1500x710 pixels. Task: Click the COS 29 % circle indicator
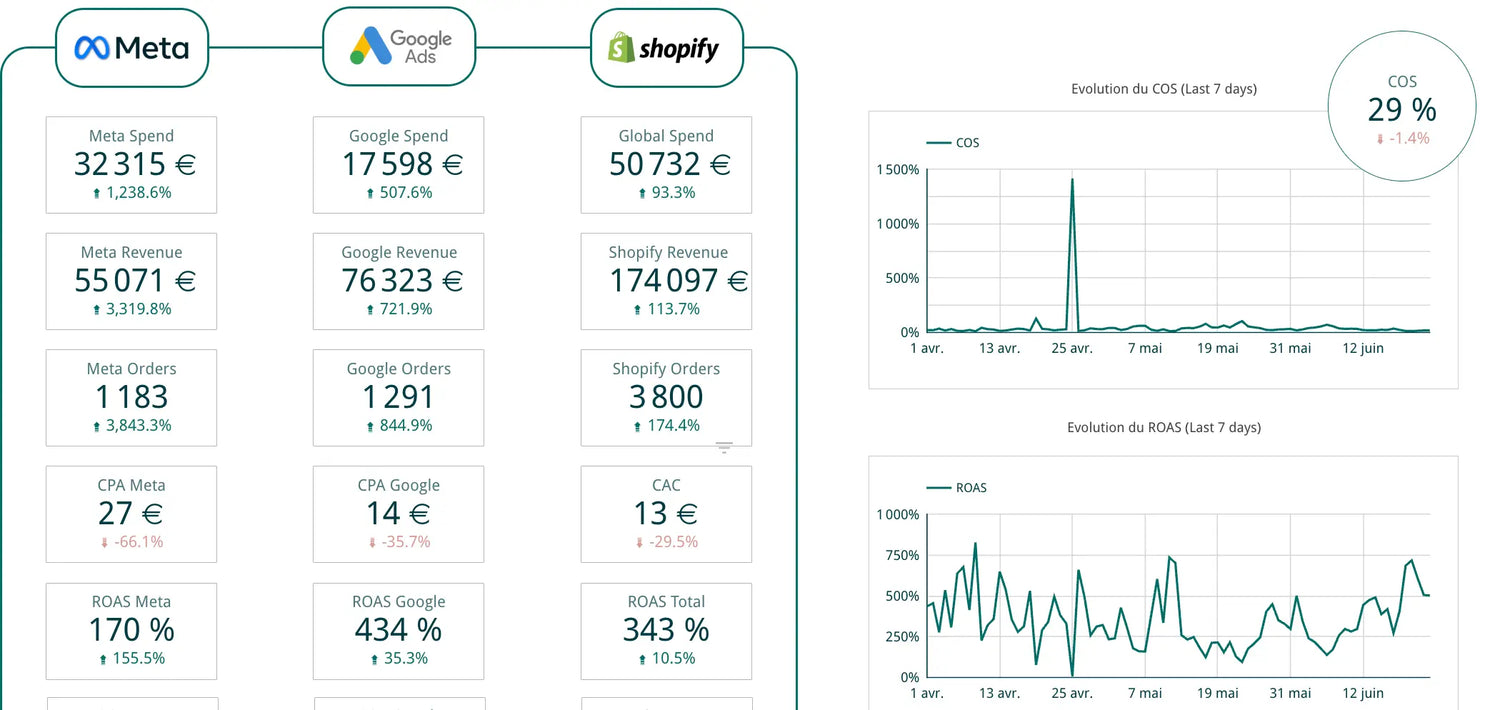tap(1401, 108)
